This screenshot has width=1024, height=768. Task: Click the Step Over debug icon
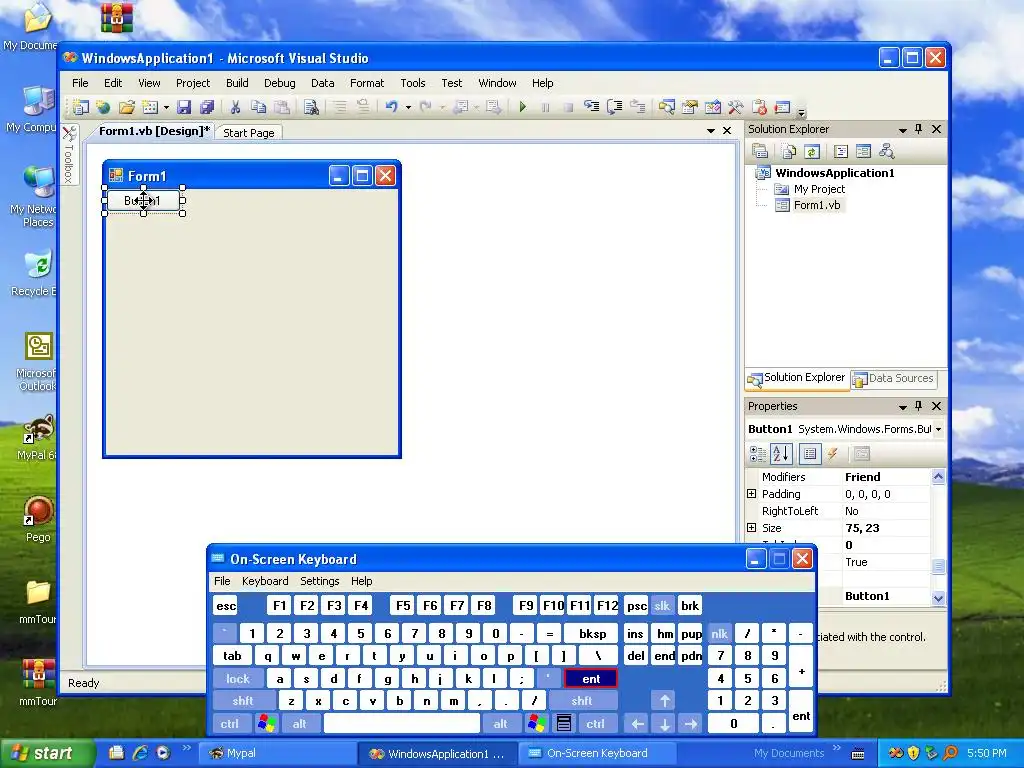[x=615, y=106]
